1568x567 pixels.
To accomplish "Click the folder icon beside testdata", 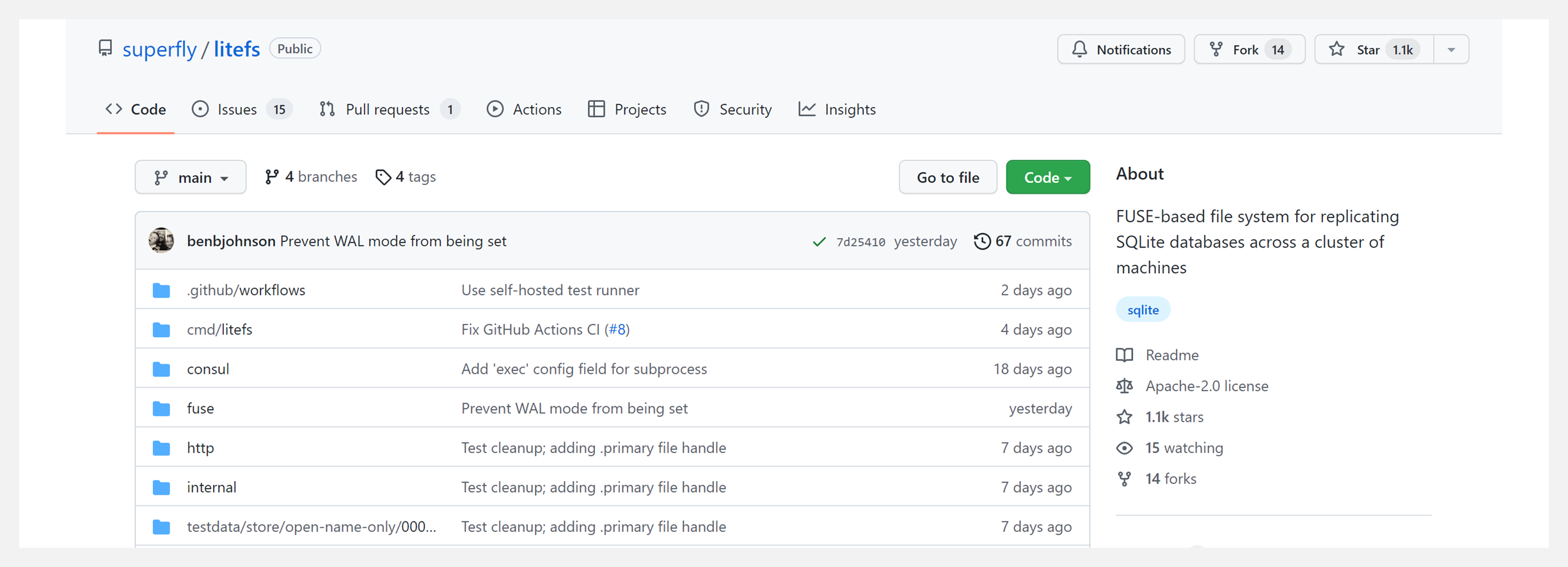I will (x=161, y=527).
